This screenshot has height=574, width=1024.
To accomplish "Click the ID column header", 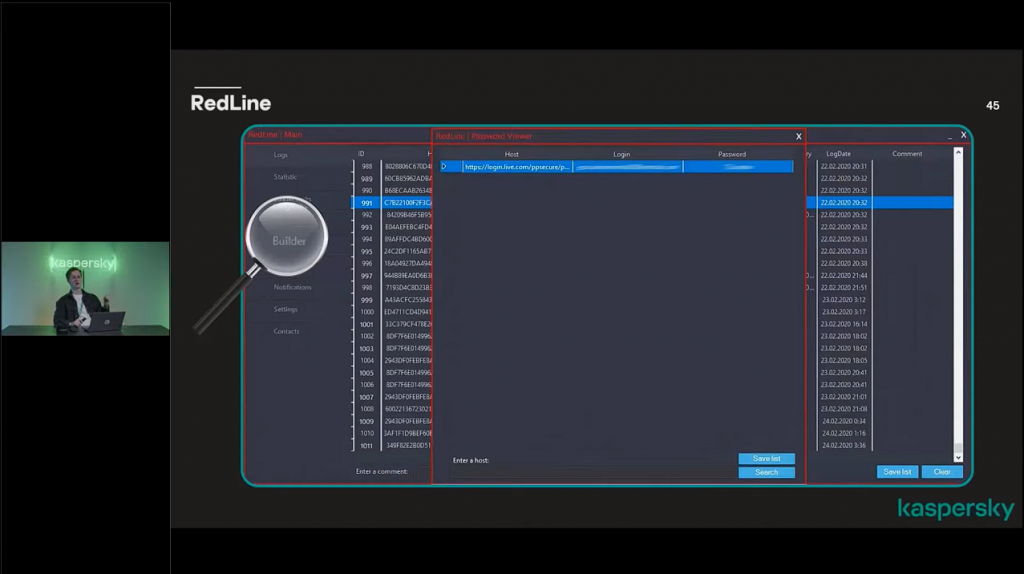I will (361, 154).
